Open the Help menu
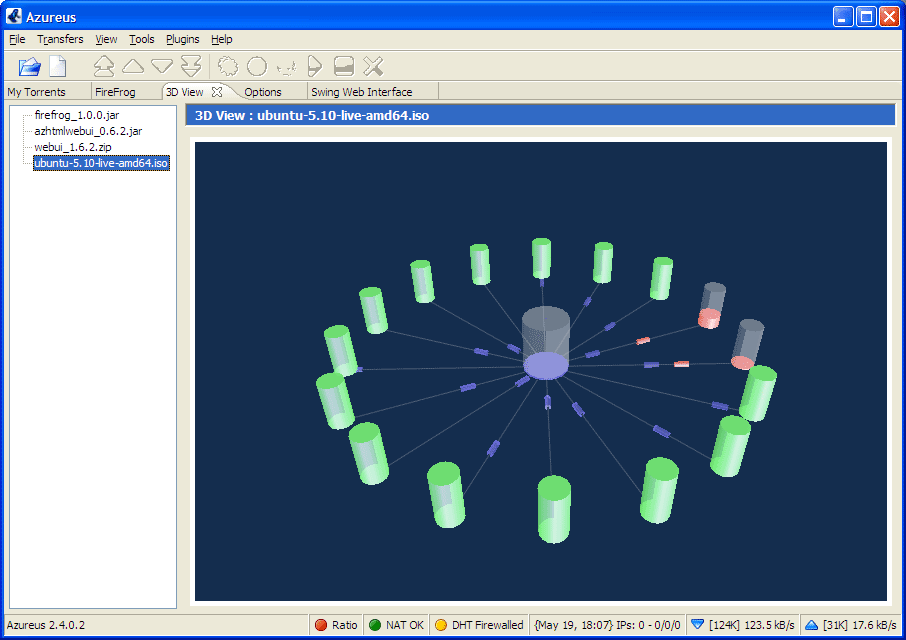The image size is (906, 640). click(221, 39)
